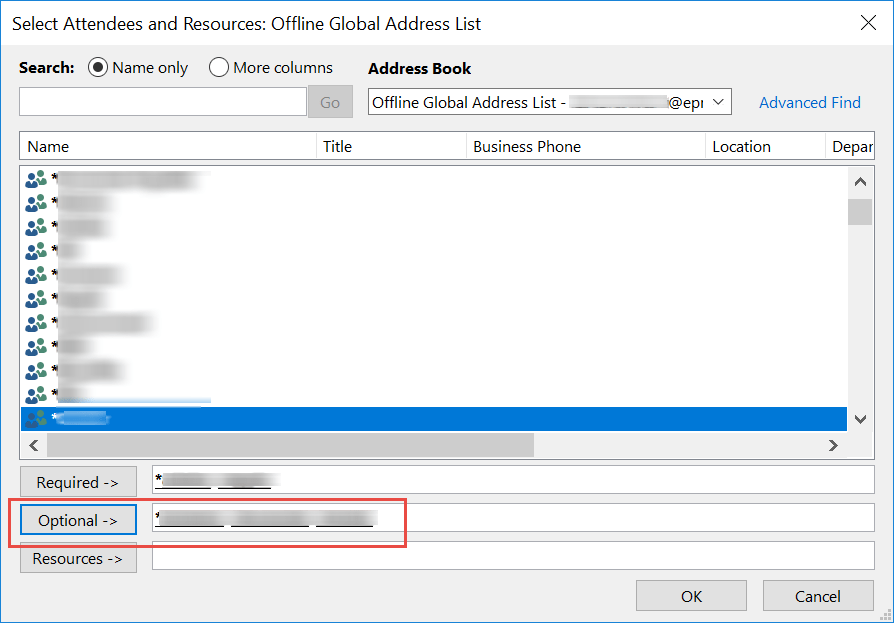Viewport: 894px width, 623px height.
Task: Click the list scroll up arrow
Action: point(860,182)
